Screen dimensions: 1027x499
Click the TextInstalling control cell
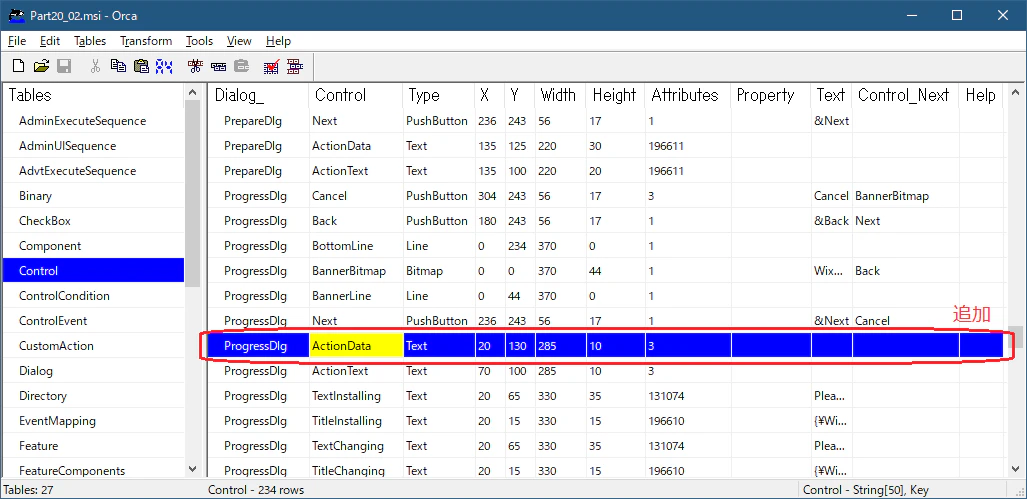tap(356, 396)
